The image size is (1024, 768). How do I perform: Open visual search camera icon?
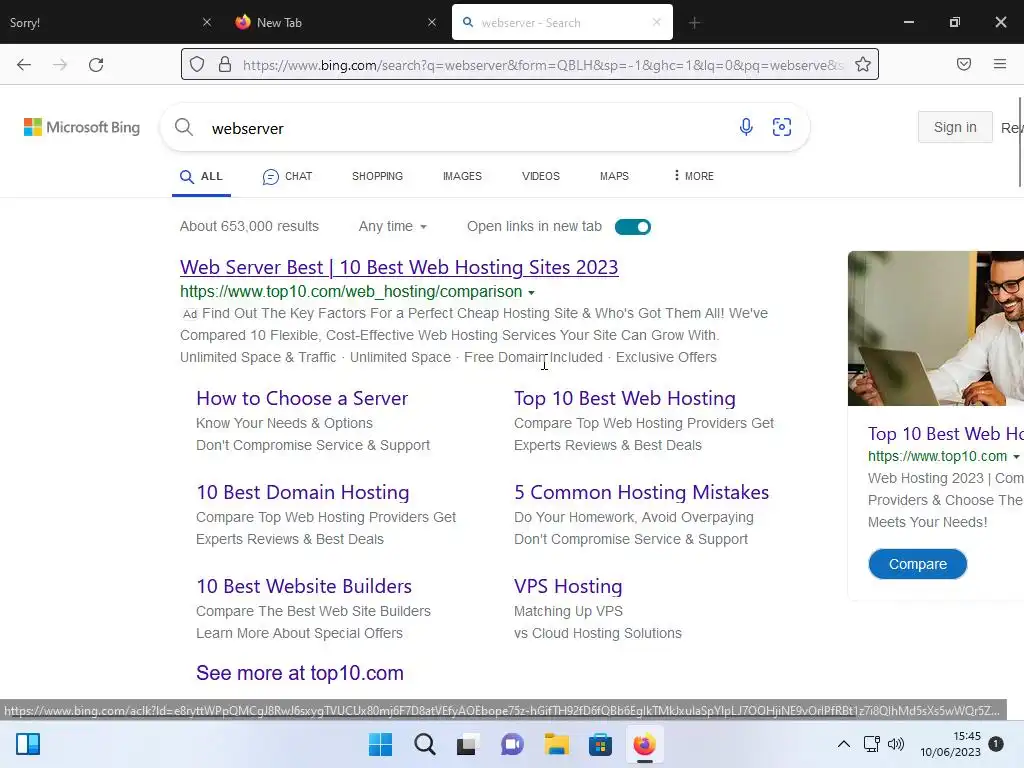782,127
